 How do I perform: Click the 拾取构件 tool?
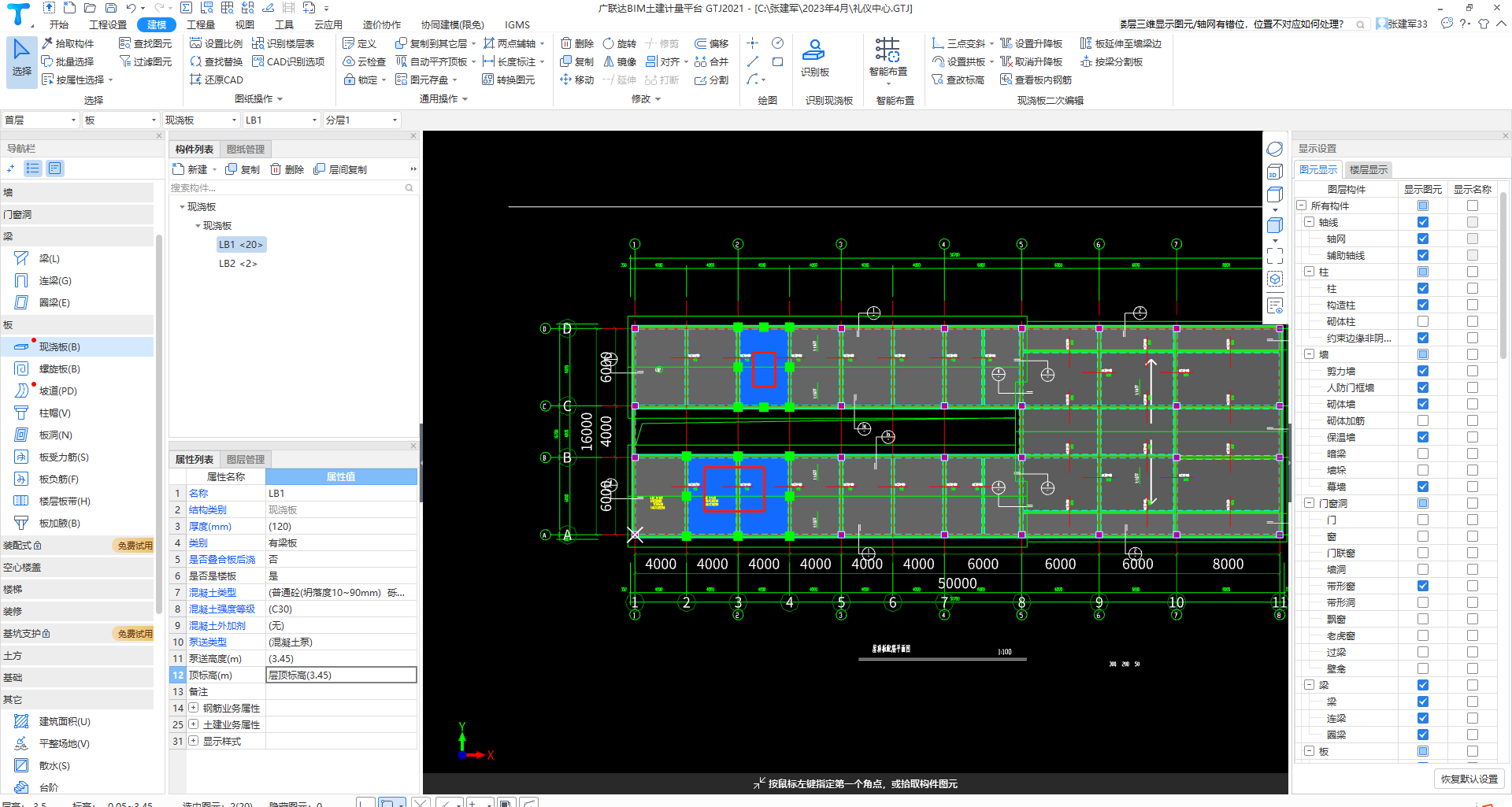tap(68, 43)
